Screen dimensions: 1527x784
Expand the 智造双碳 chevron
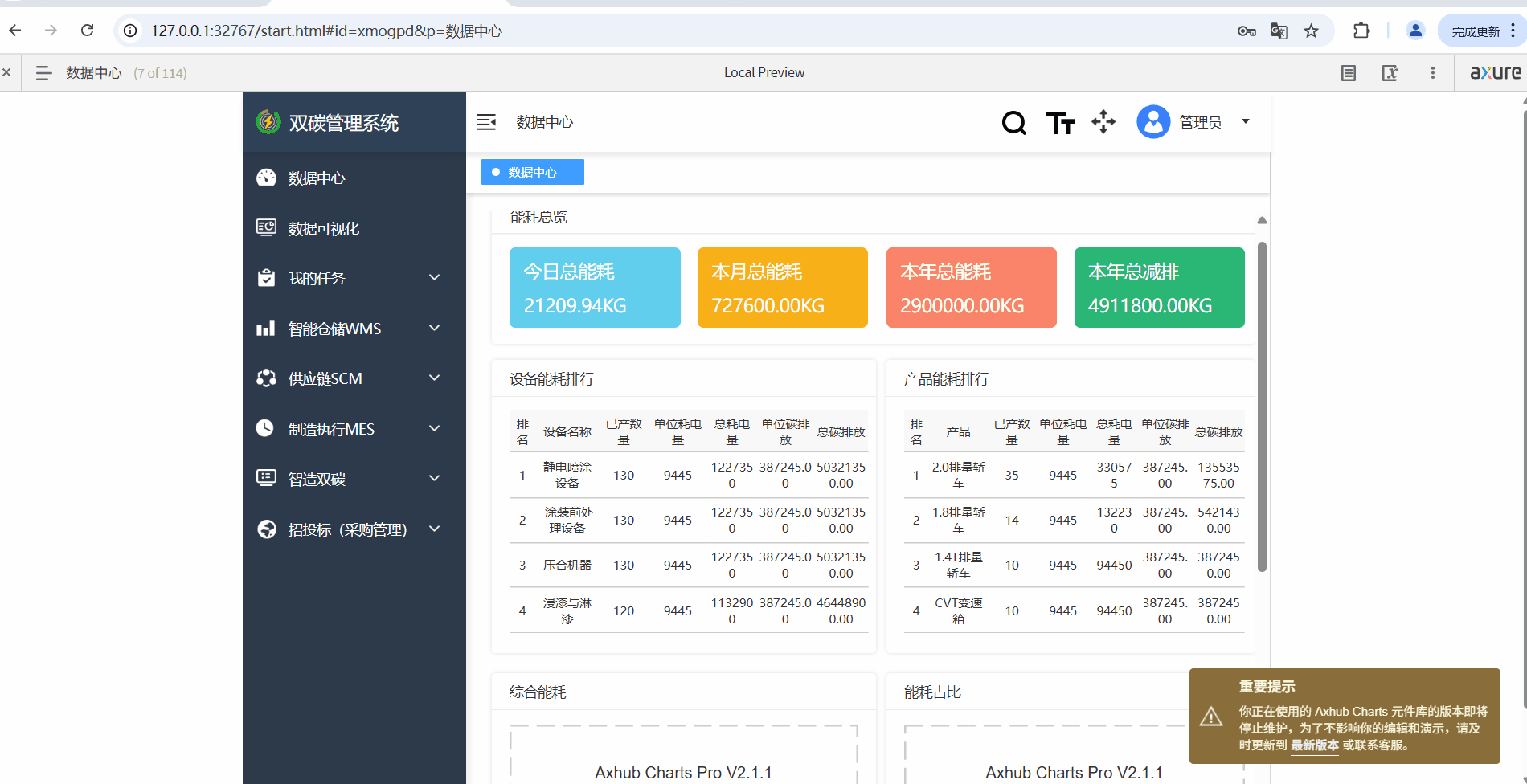coord(435,478)
